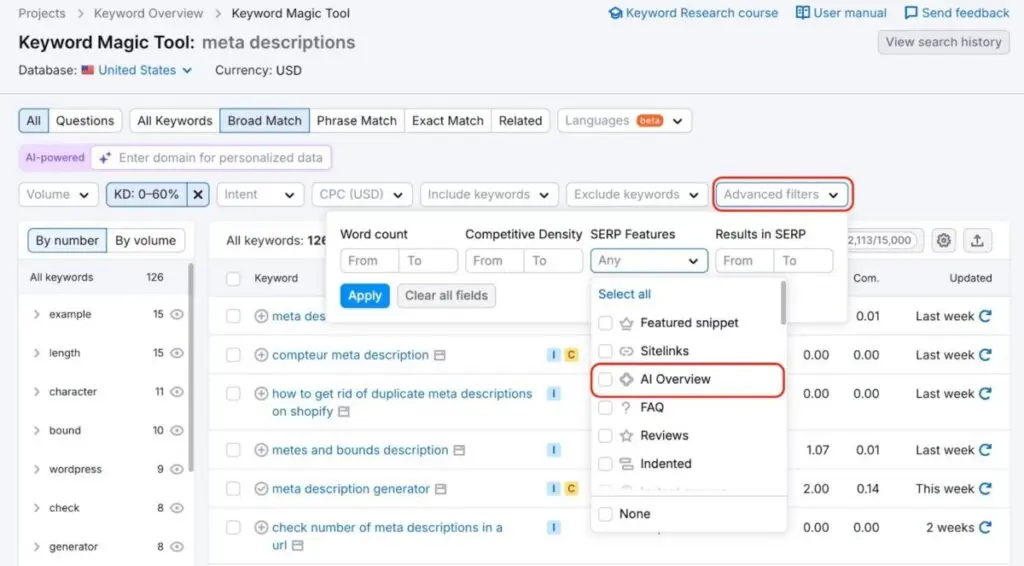
Task: Click SERP icon next to meta description generator
Action: tap(441, 489)
